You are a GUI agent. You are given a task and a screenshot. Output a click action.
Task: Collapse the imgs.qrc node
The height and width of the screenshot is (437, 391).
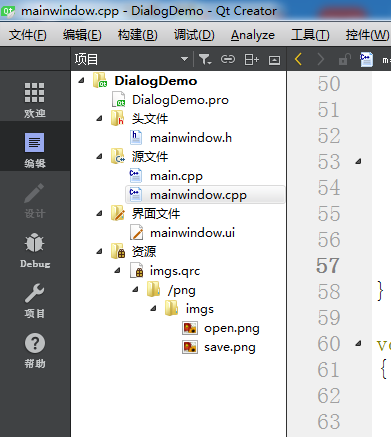117,270
